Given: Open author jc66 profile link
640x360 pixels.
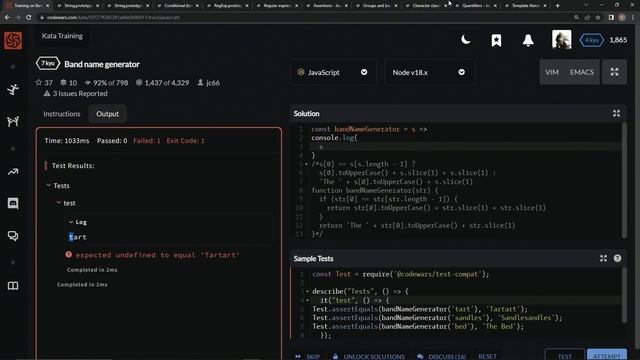Looking at the screenshot, I should 209,82.
